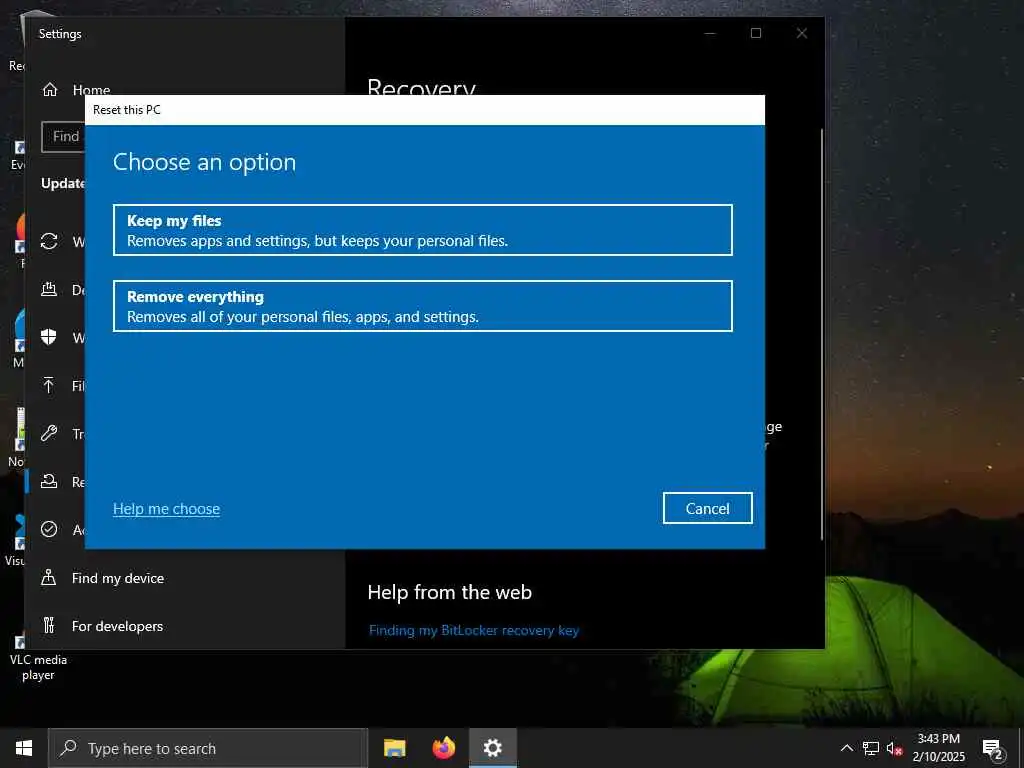Choose the Remove everything option
Screen dimensions: 1024x768
coord(423,306)
